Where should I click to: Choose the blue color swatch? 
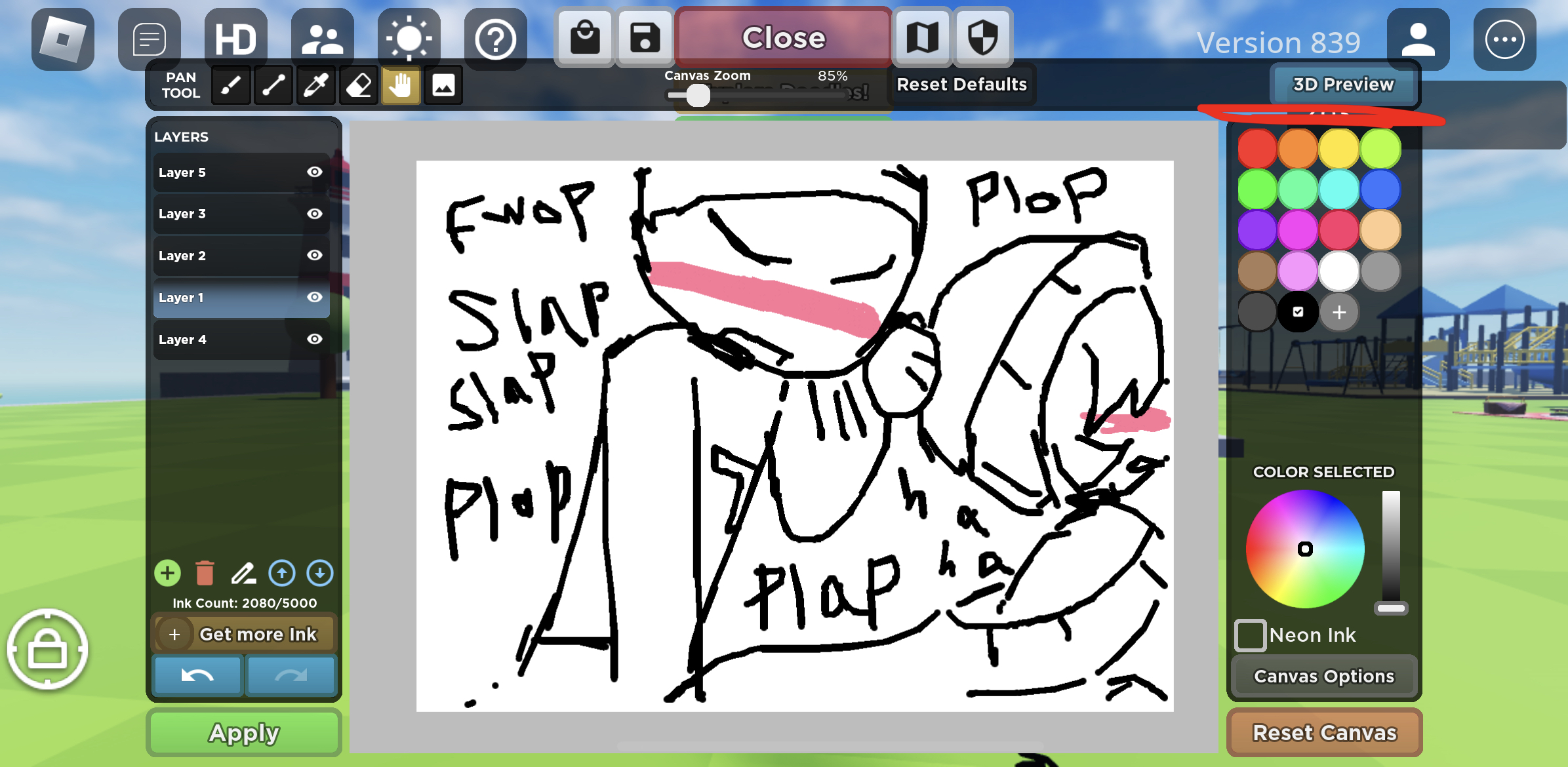tap(1380, 189)
